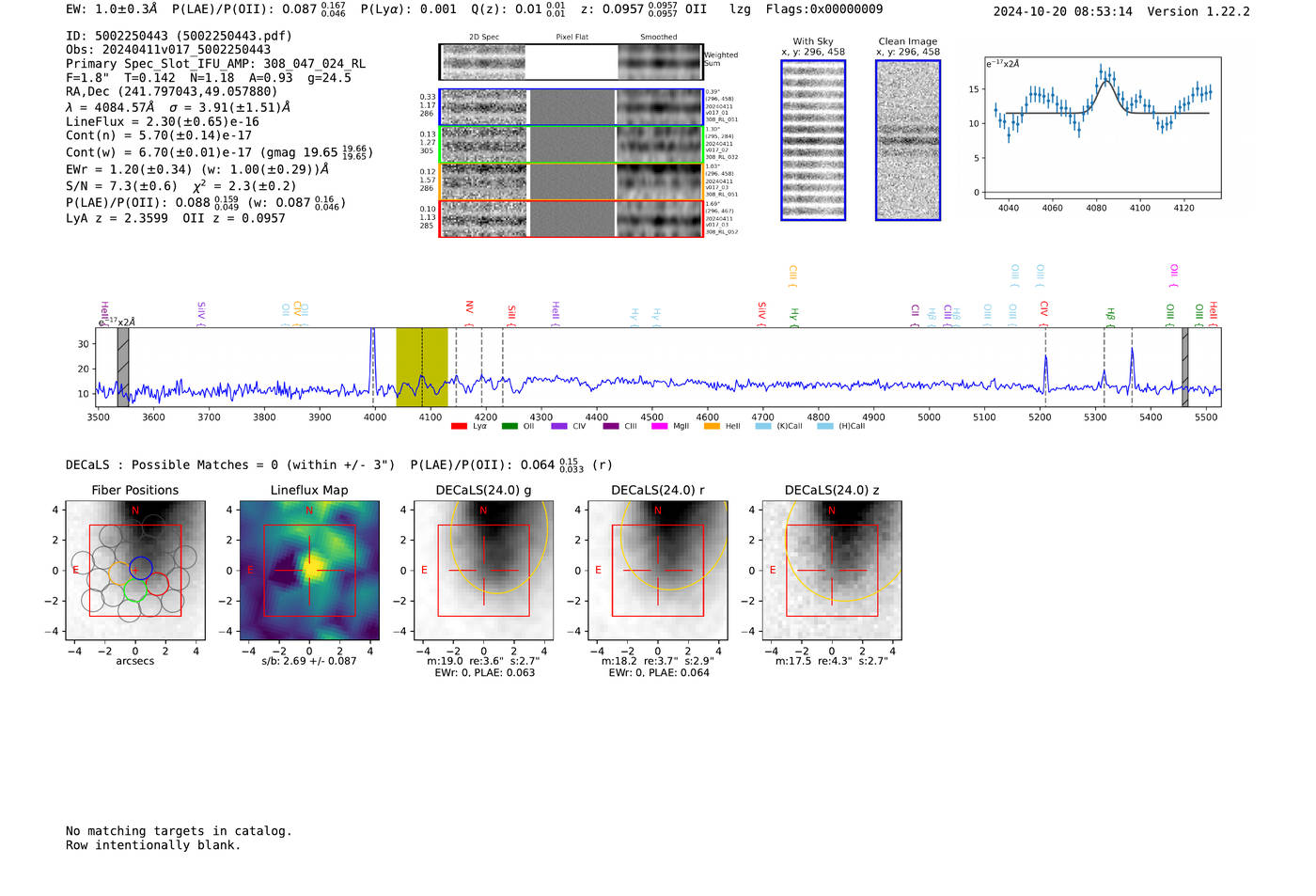
Task: Click the Gaussian emission line fit plot
Action: (1103, 128)
